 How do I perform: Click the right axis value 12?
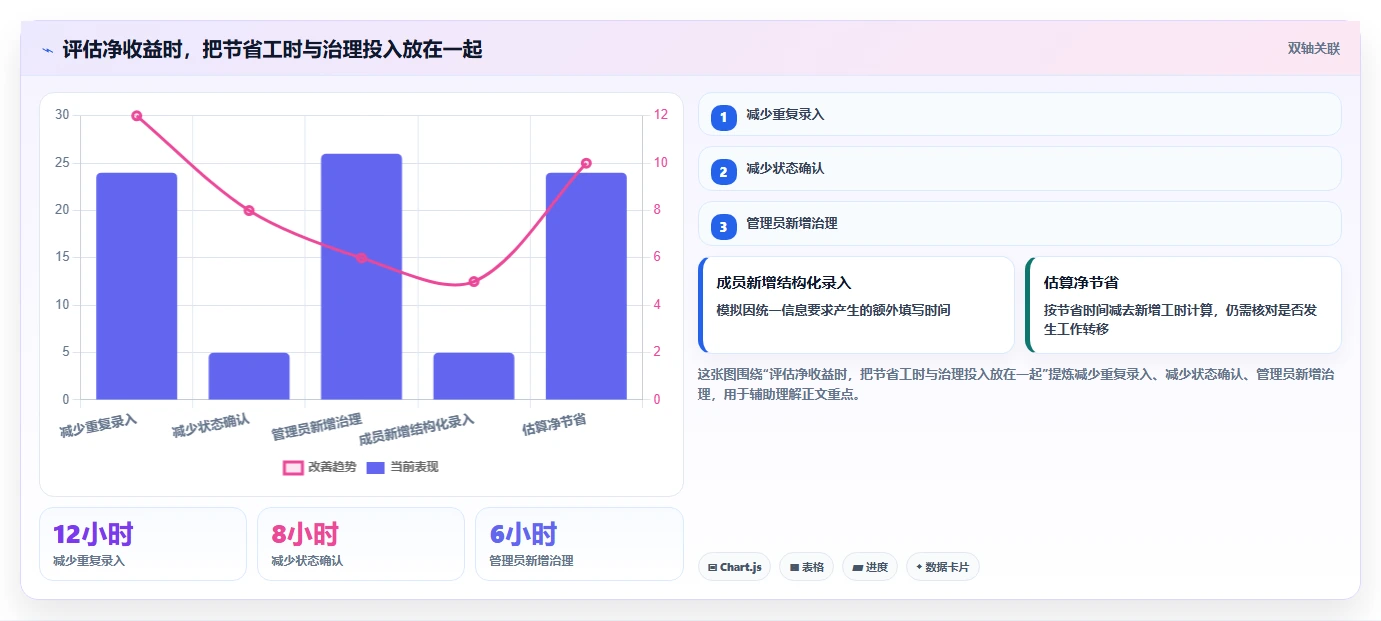(661, 115)
